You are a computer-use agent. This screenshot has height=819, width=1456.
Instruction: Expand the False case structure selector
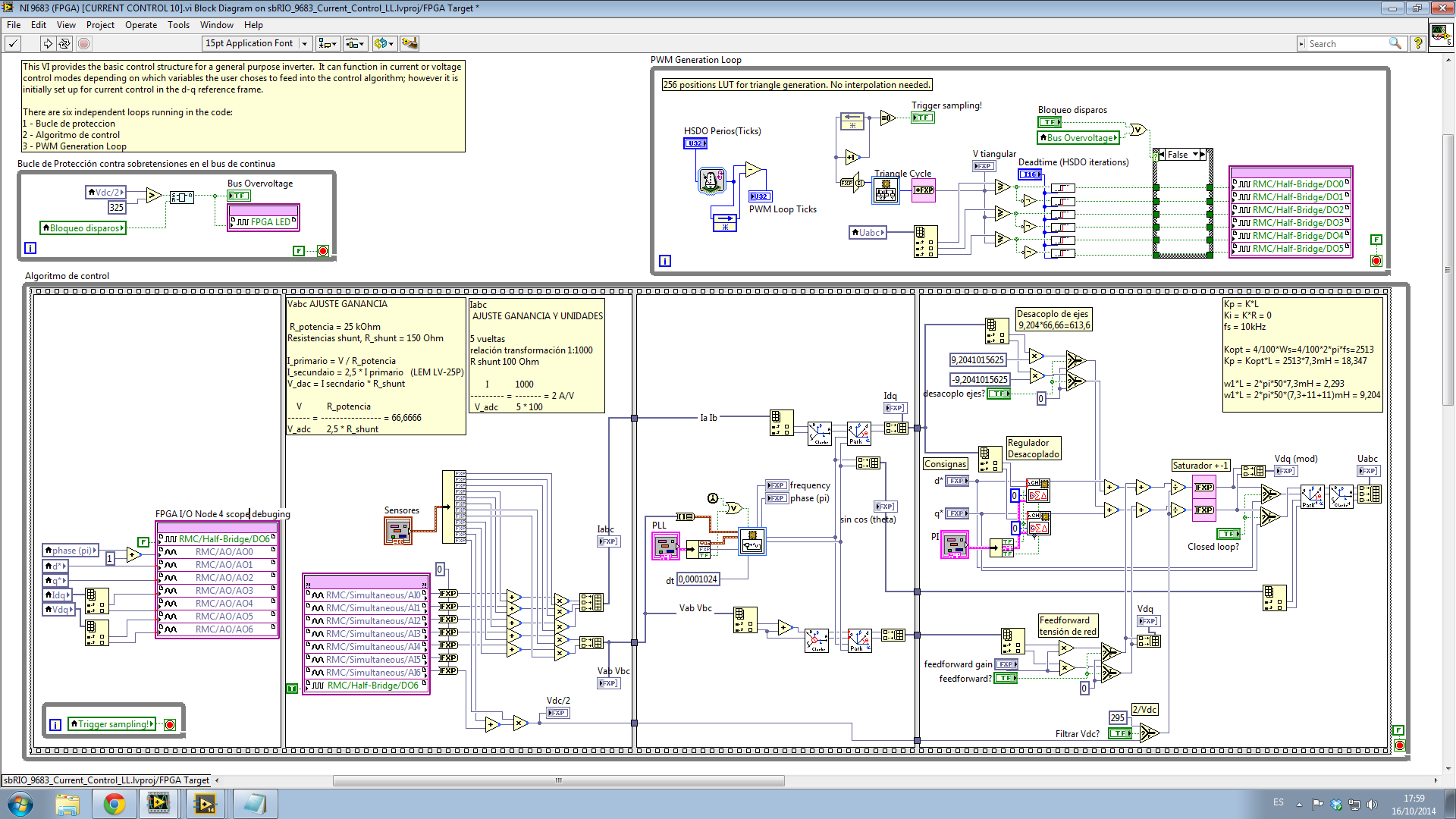point(1196,155)
